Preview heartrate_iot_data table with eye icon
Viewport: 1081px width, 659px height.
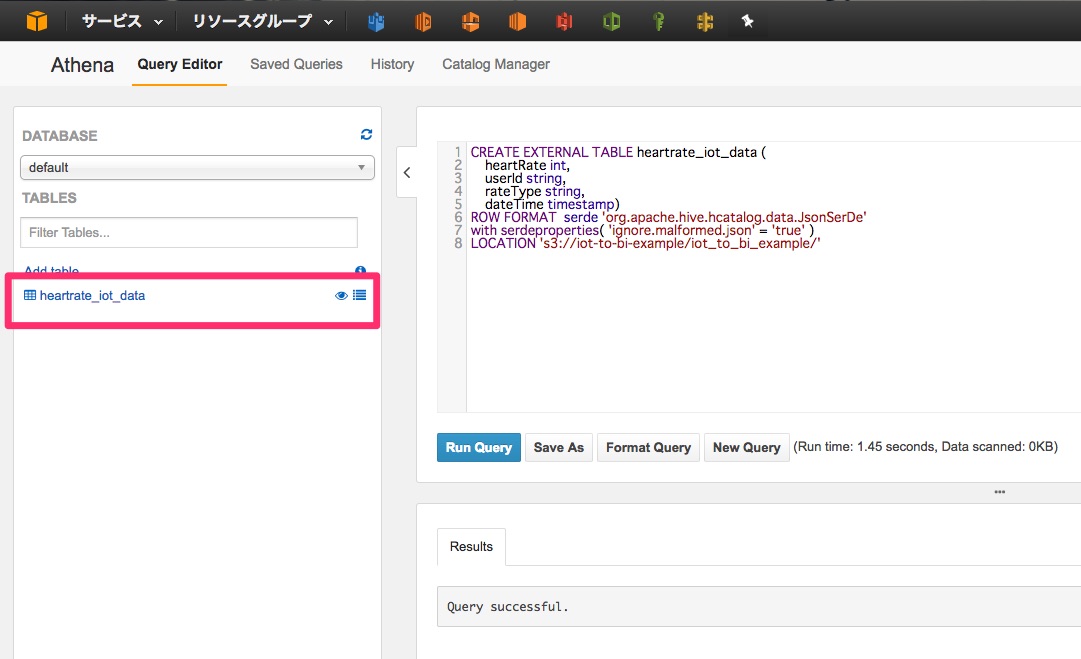point(341,295)
